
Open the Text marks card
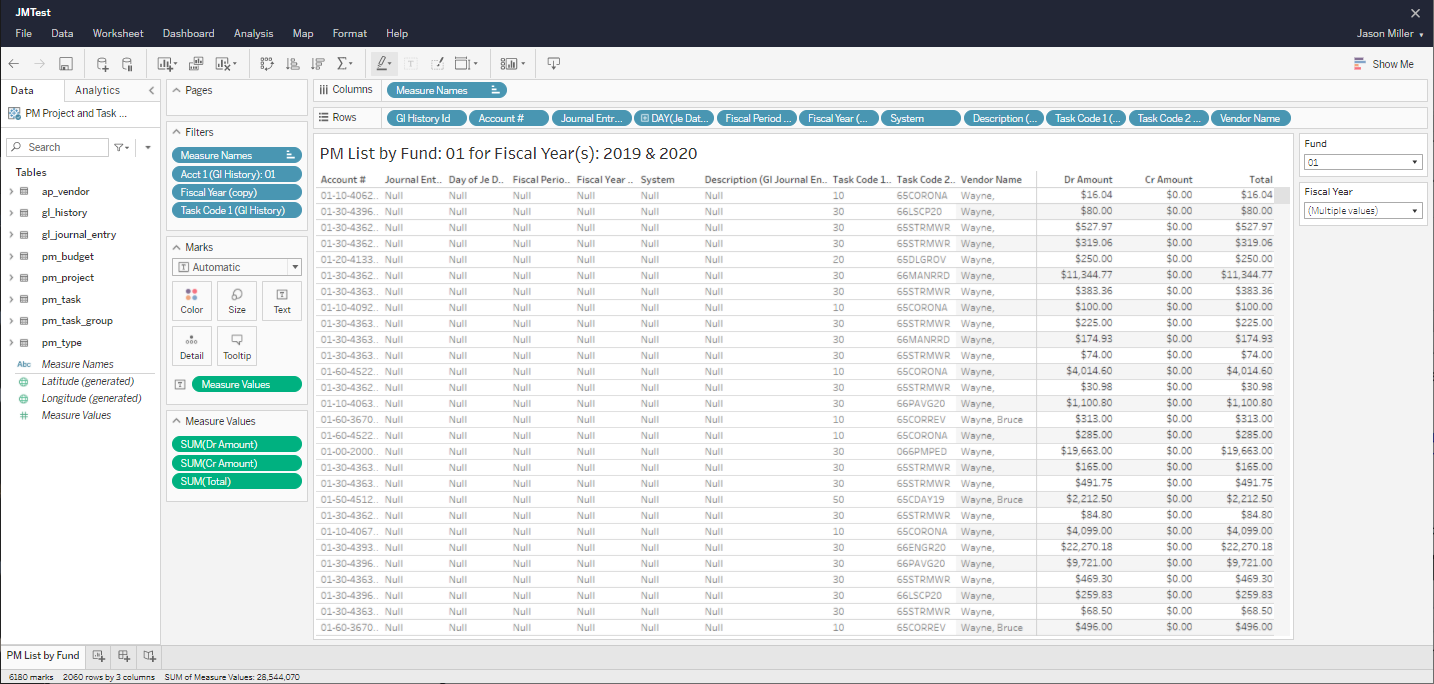(x=282, y=301)
